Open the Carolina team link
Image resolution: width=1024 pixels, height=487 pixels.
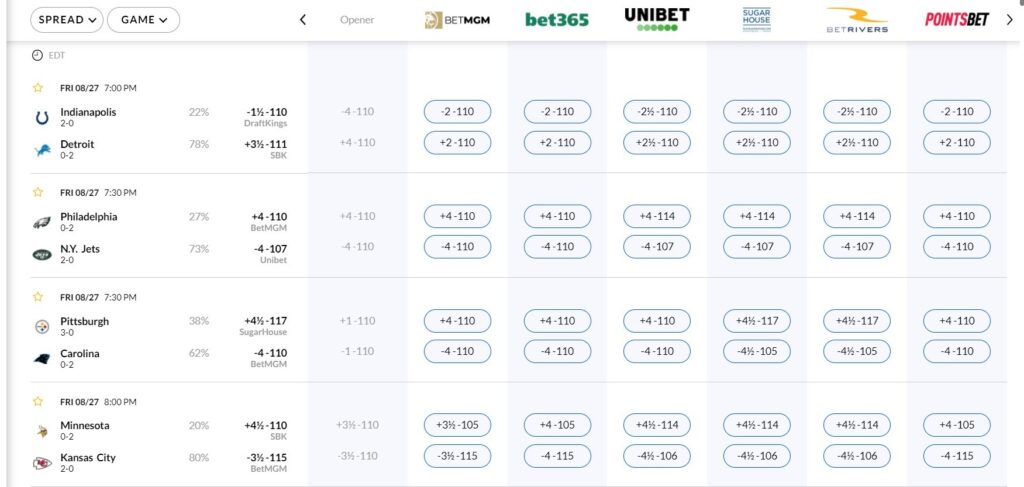tap(80, 353)
